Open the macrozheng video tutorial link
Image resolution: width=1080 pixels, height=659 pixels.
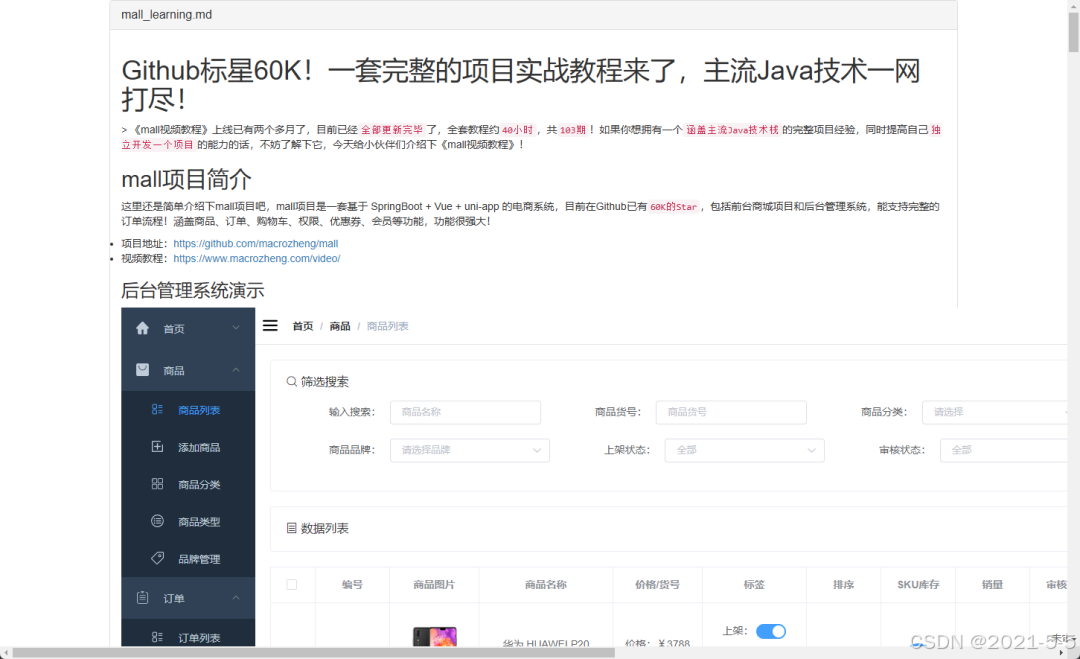256,258
